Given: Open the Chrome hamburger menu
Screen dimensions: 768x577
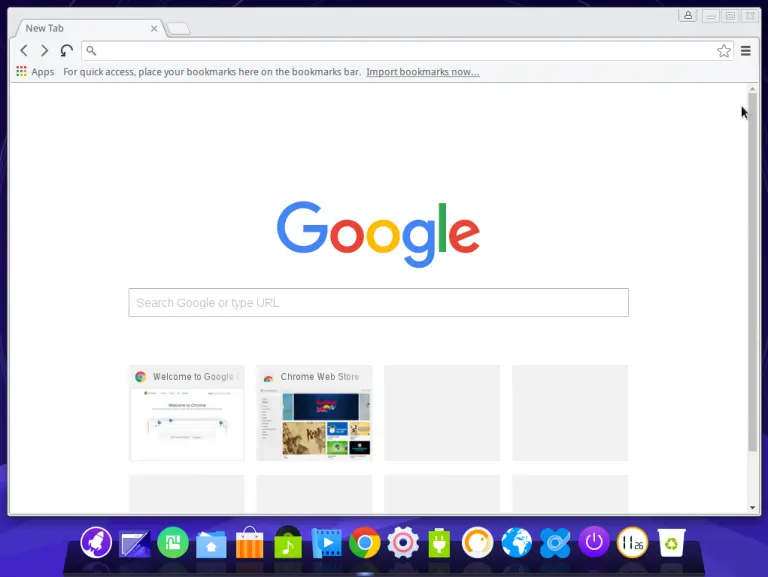Looking at the screenshot, I should pyautogui.click(x=746, y=51).
